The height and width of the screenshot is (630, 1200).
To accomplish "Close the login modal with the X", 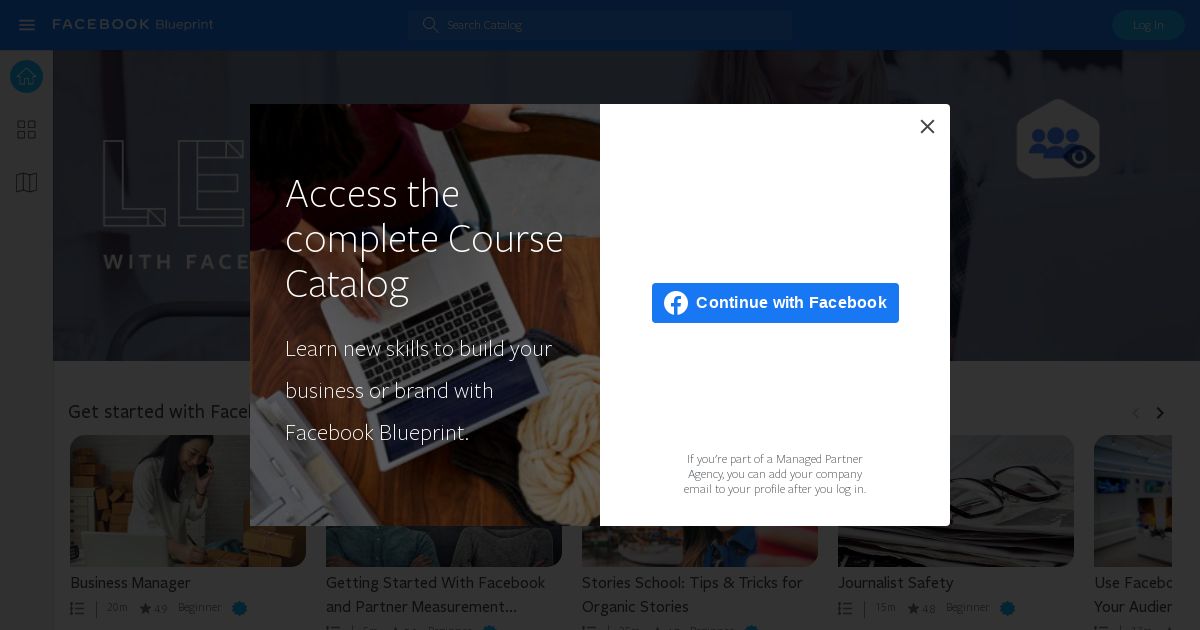I will point(927,127).
